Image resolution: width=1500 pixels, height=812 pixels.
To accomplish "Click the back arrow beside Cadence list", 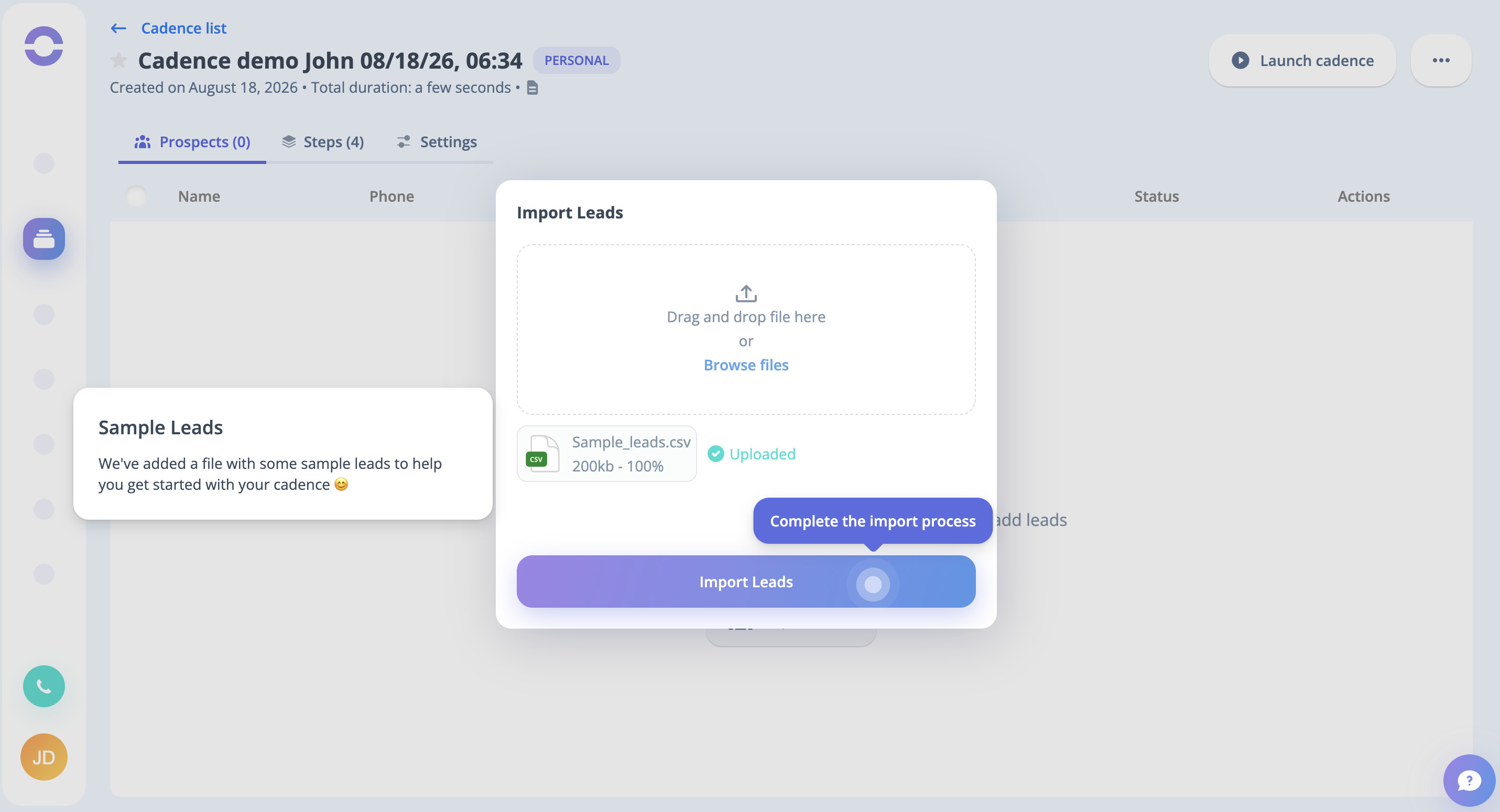I will (x=119, y=28).
